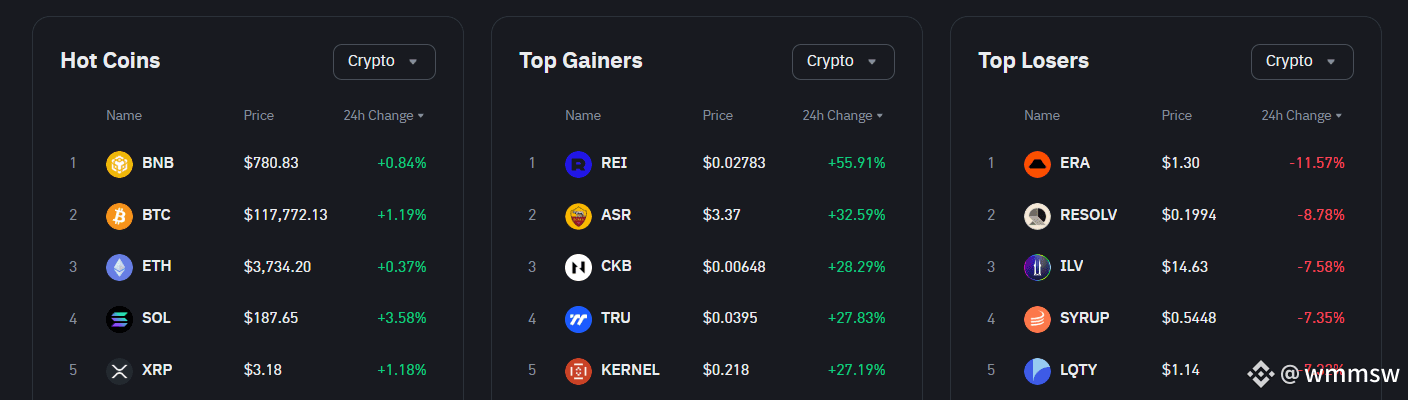The image size is (1408, 400).
Task: Open the ASR coin name link
Action: [x=616, y=215]
